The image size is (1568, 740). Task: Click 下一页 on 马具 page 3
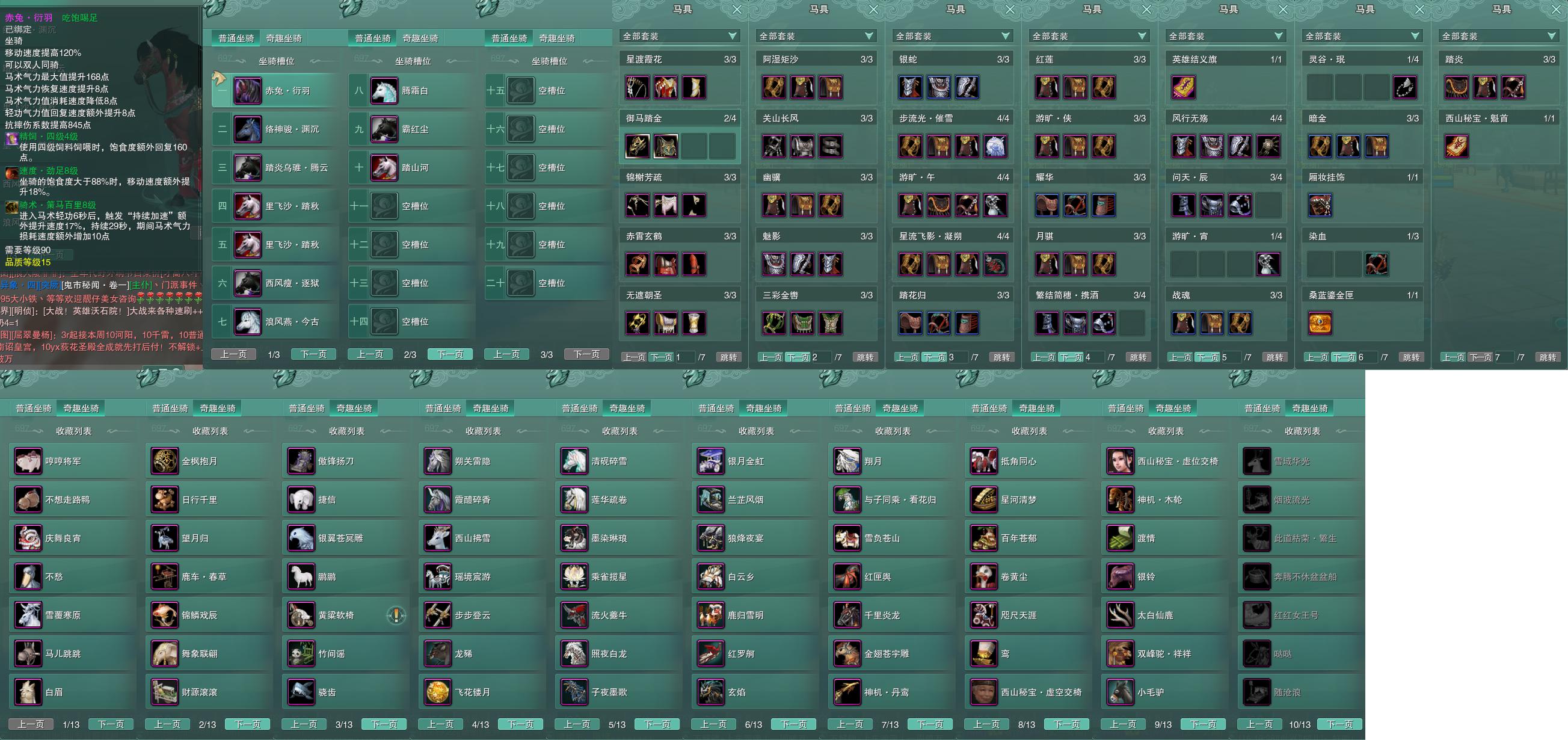tap(934, 357)
